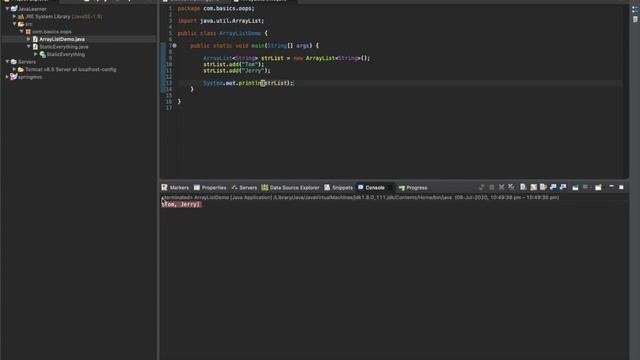Select the StaticEverything class entry
Screen dimensions: 640x360
(x=66, y=54)
